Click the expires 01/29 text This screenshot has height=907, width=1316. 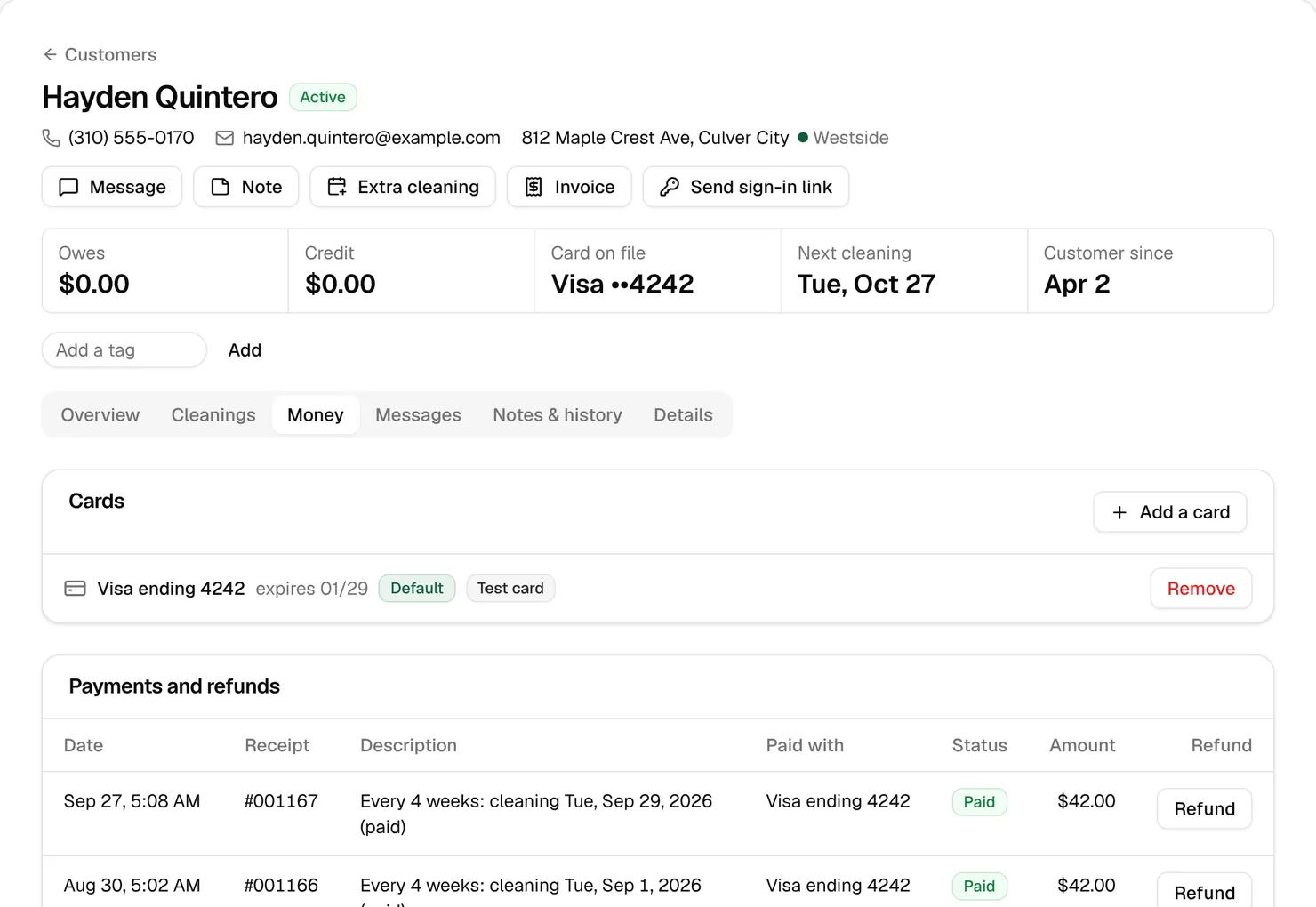(x=312, y=589)
